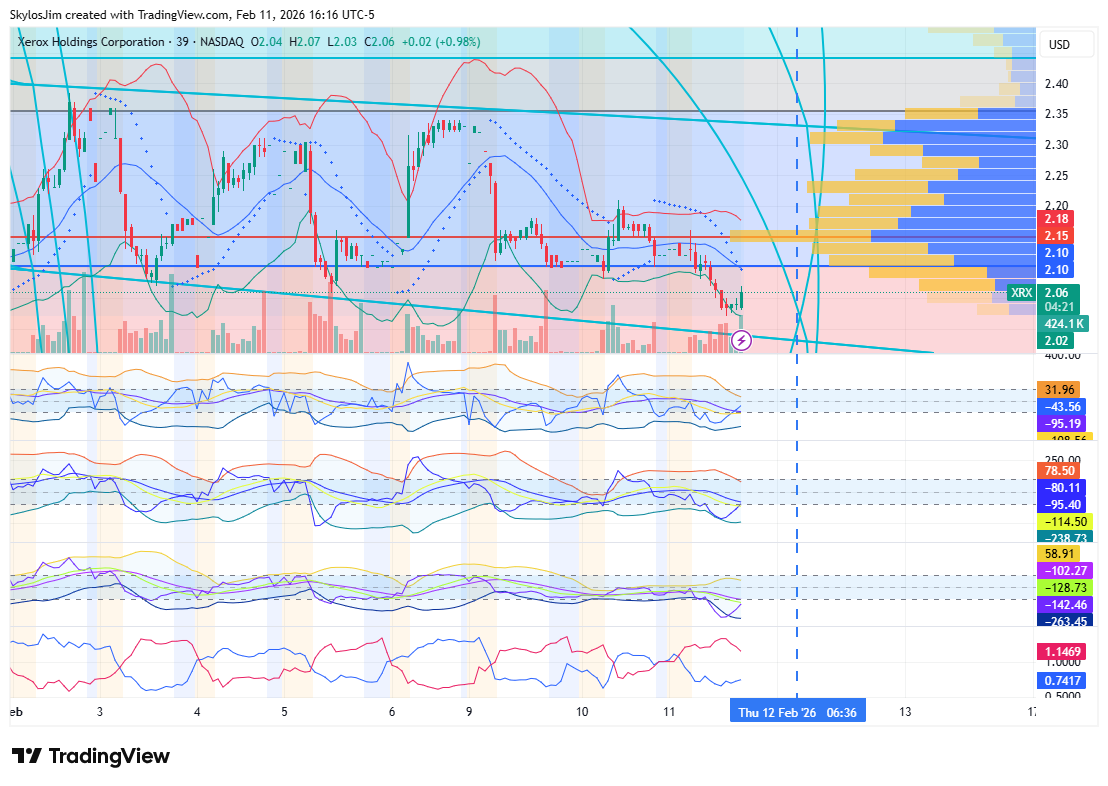Select the orange 31.96 indicator value label
Viewport: 1108px width, 786px height.
coord(1060,390)
